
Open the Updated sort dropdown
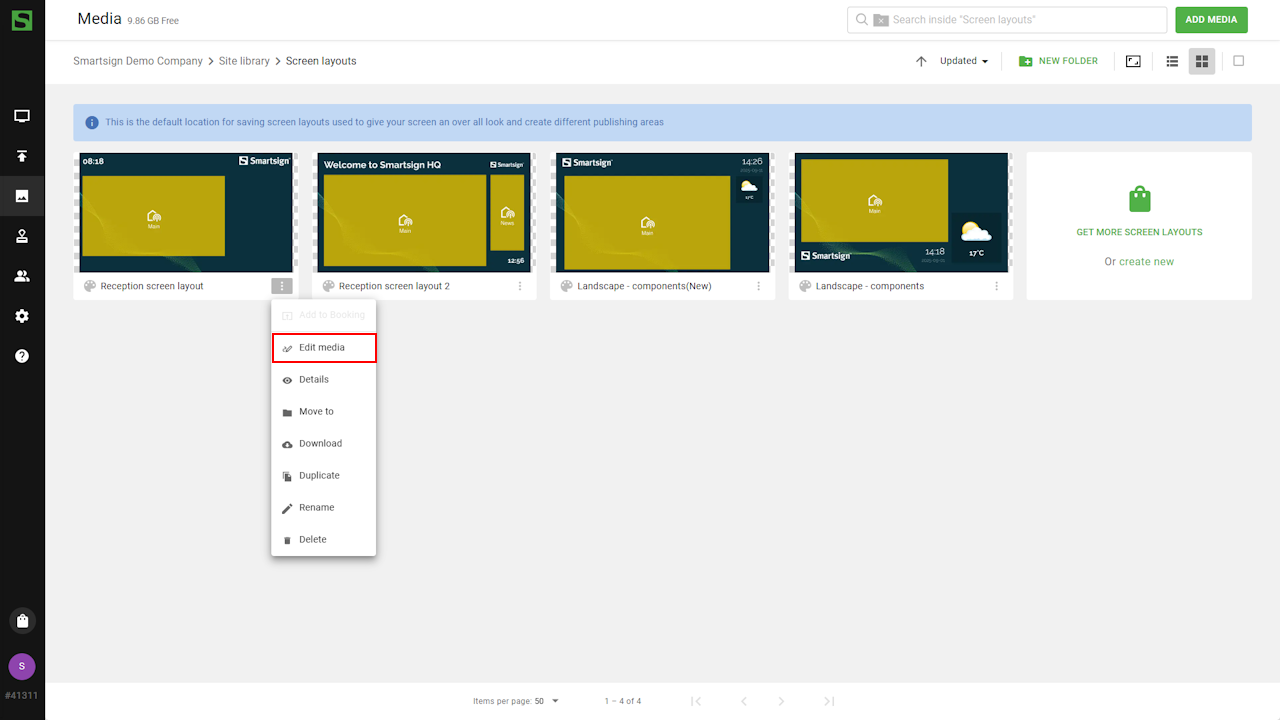[x=963, y=61]
